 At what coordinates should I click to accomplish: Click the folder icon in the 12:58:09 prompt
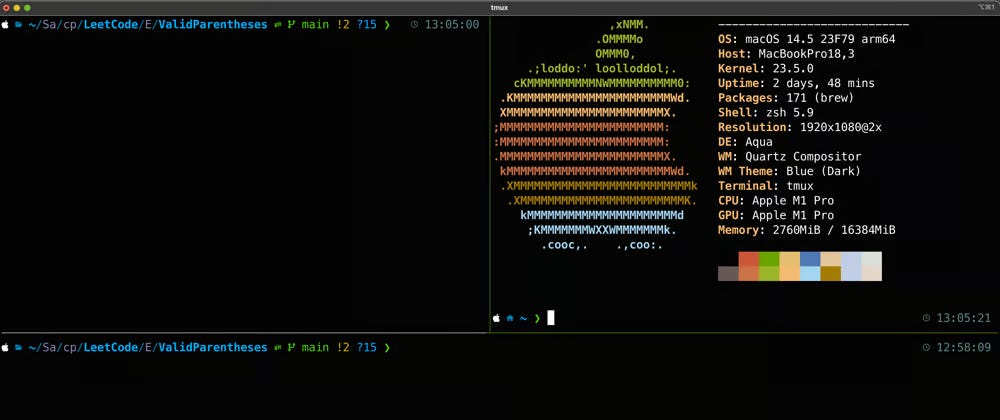tap(18, 347)
